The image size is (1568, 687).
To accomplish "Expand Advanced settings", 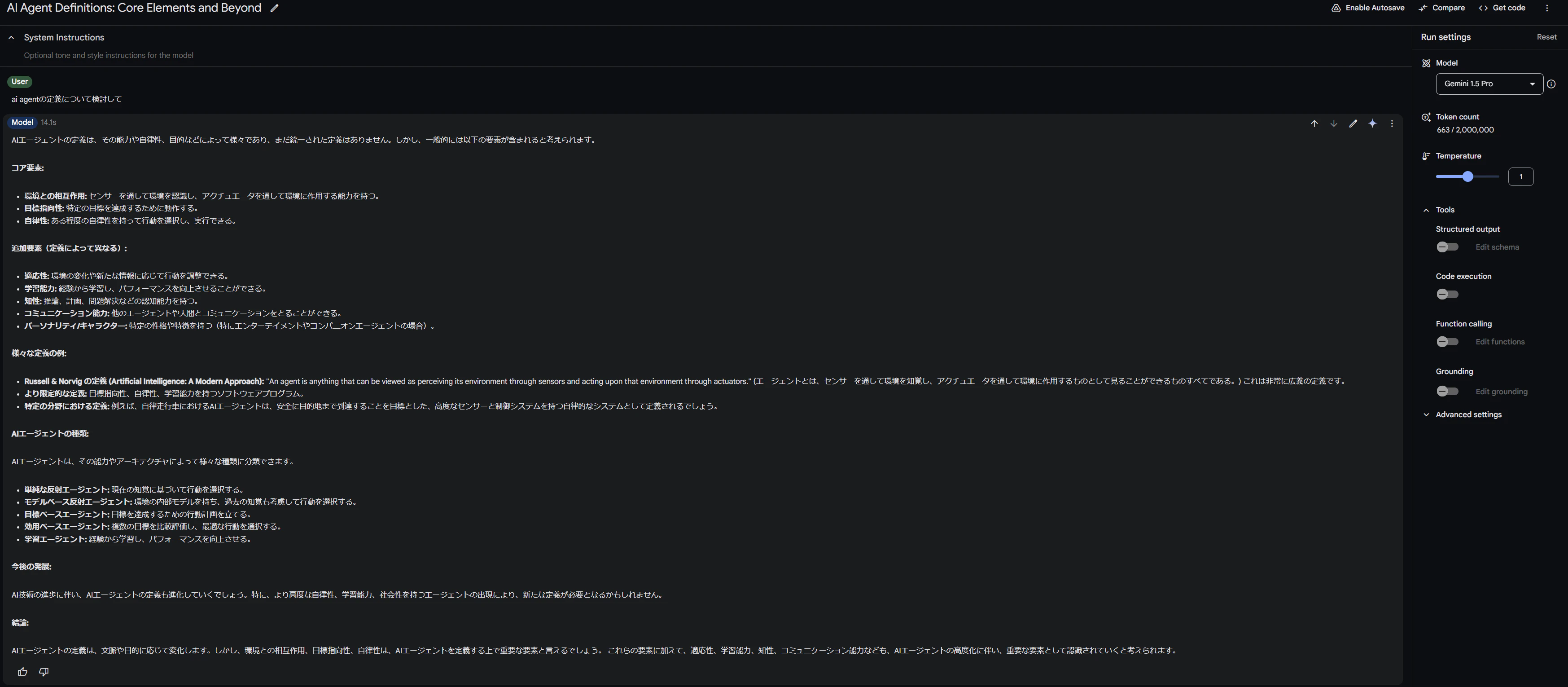I will pos(1468,415).
